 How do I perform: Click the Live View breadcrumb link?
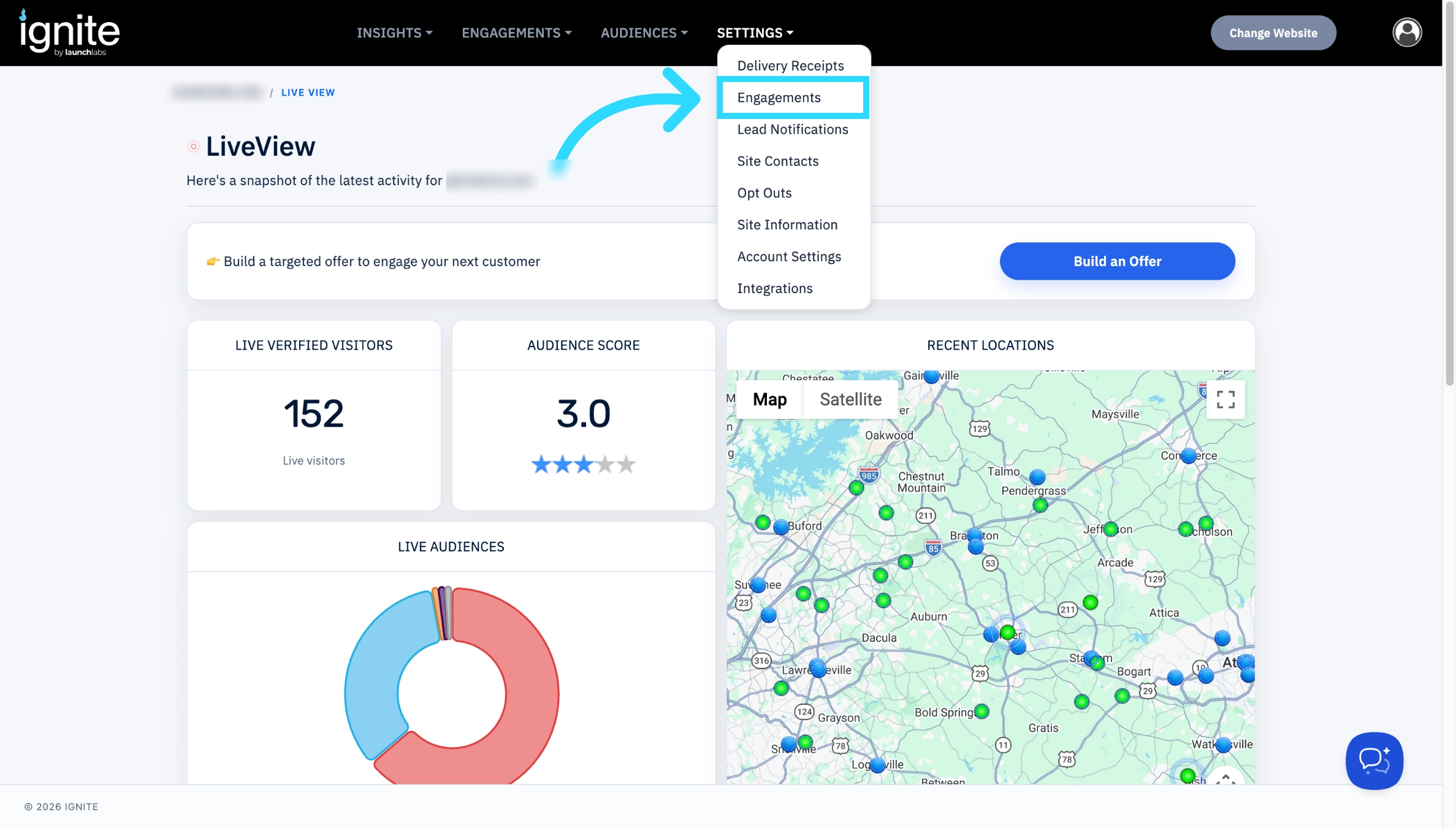point(308,93)
